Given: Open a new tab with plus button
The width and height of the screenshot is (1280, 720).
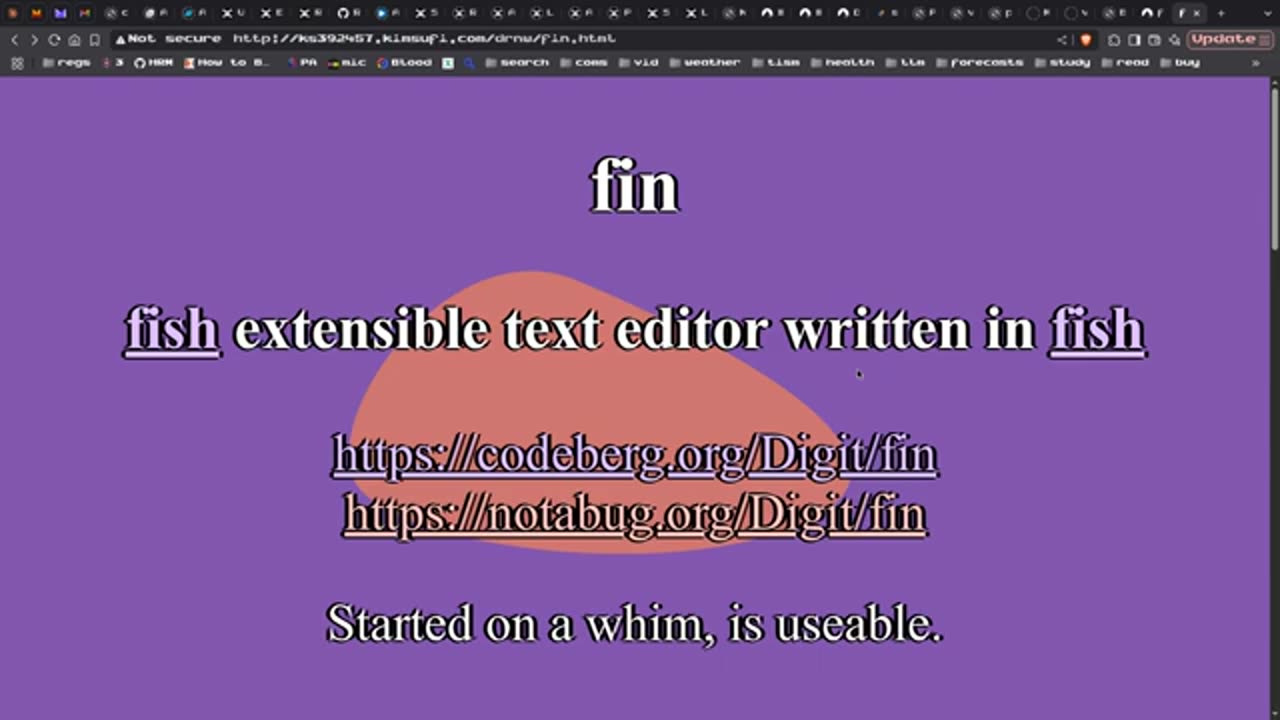Looking at the screenshot, I should click(x=1221, y=13).
